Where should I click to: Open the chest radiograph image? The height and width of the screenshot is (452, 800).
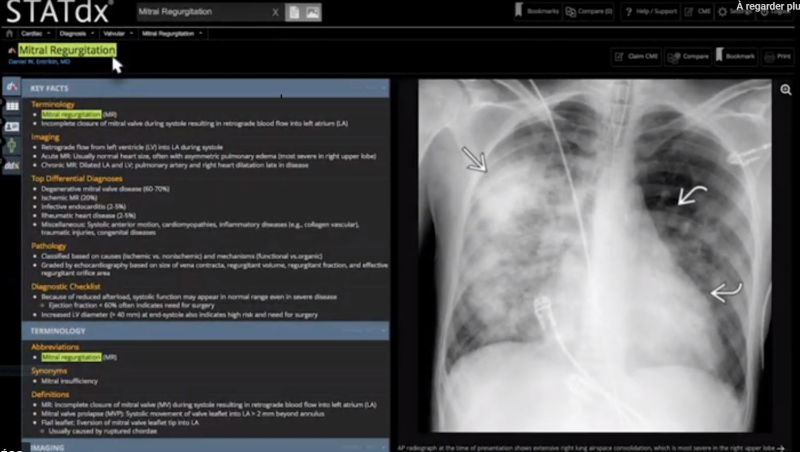pyautogui.click(x=594, y=255)
